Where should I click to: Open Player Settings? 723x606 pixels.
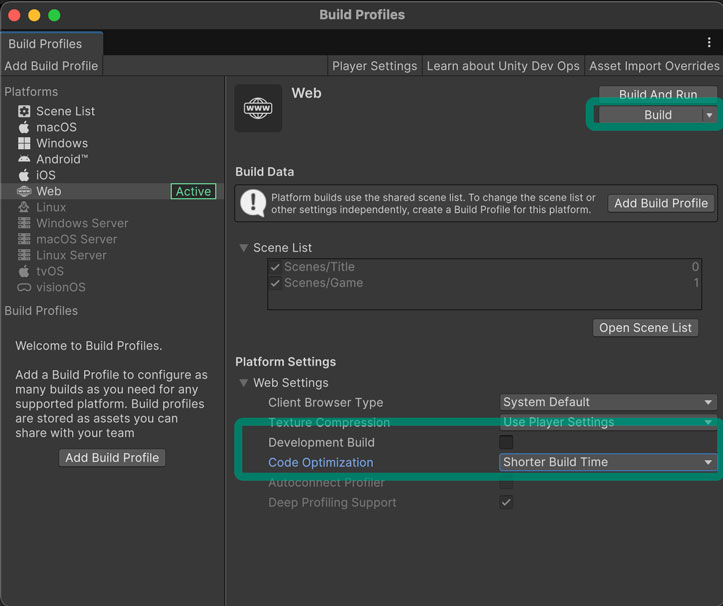pos(374,66)
